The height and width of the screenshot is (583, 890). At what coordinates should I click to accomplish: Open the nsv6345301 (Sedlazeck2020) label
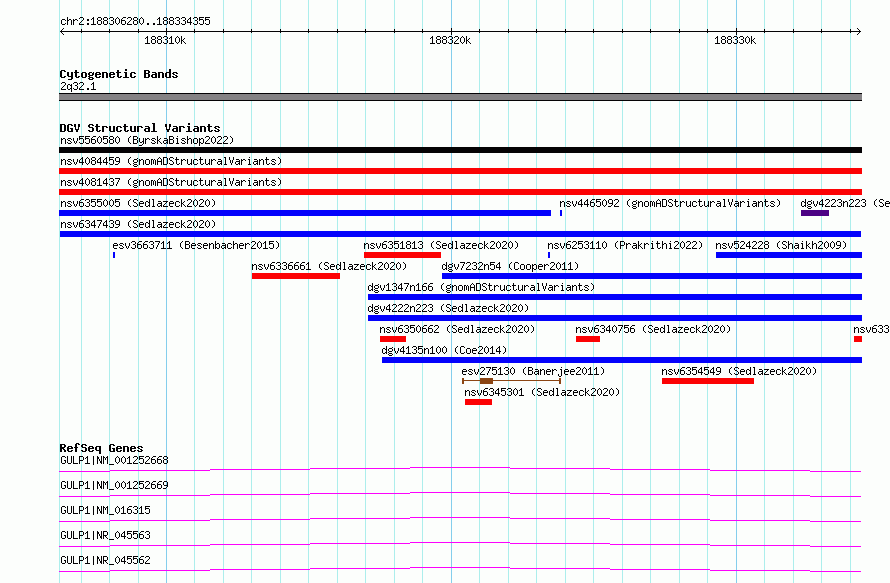542,392
